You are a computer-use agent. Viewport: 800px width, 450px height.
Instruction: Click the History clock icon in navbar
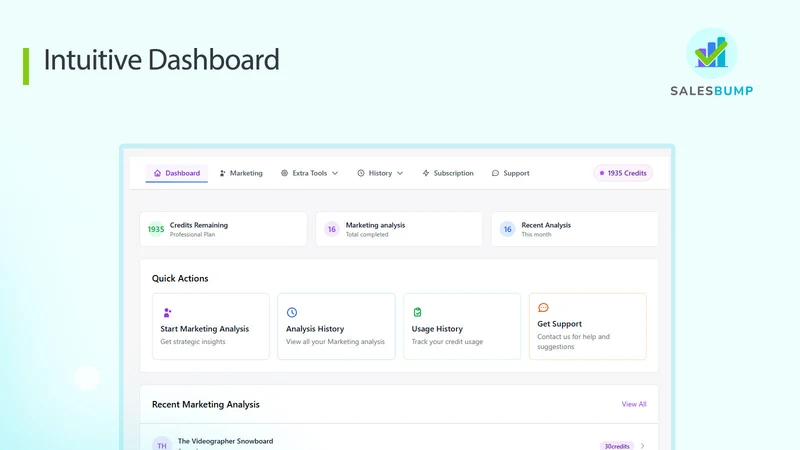tap(361, 173)
